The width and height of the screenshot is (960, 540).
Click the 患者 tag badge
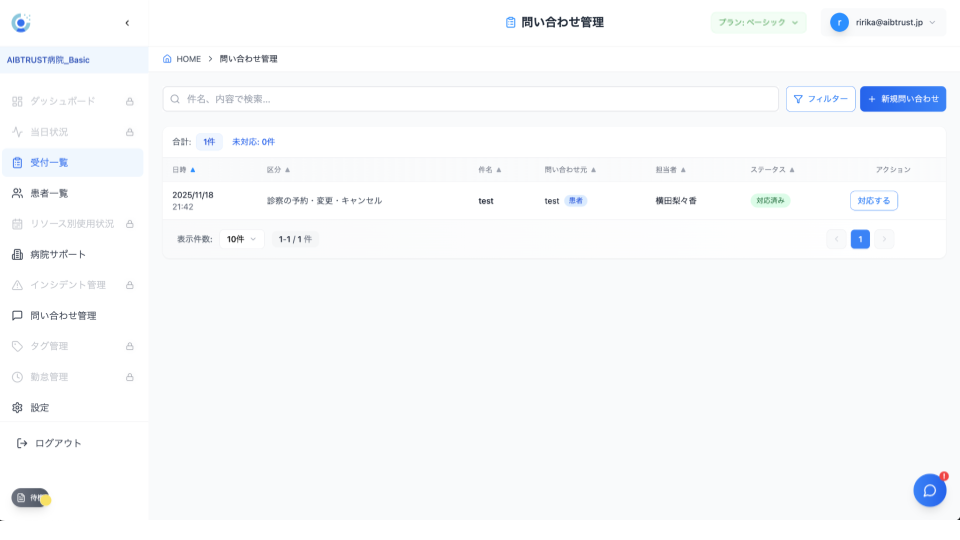576,200
